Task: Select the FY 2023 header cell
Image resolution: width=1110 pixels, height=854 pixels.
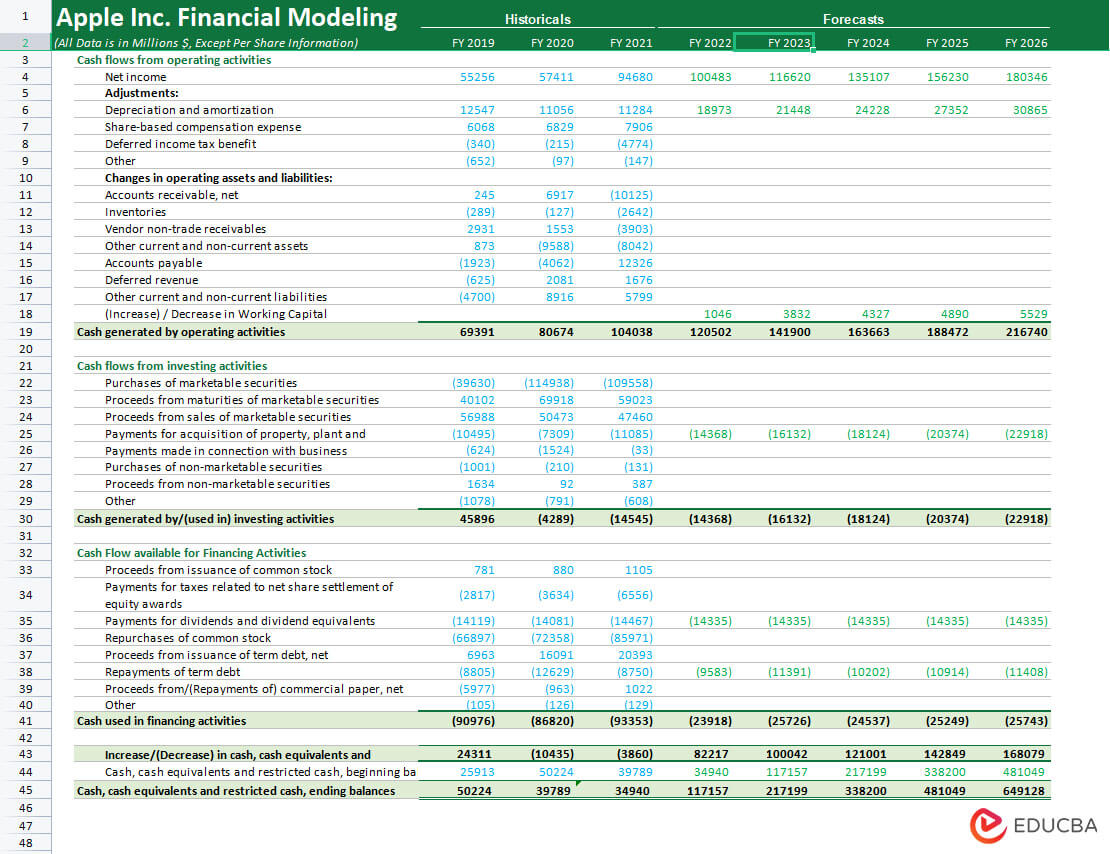Action: click(x=774, y=42)
